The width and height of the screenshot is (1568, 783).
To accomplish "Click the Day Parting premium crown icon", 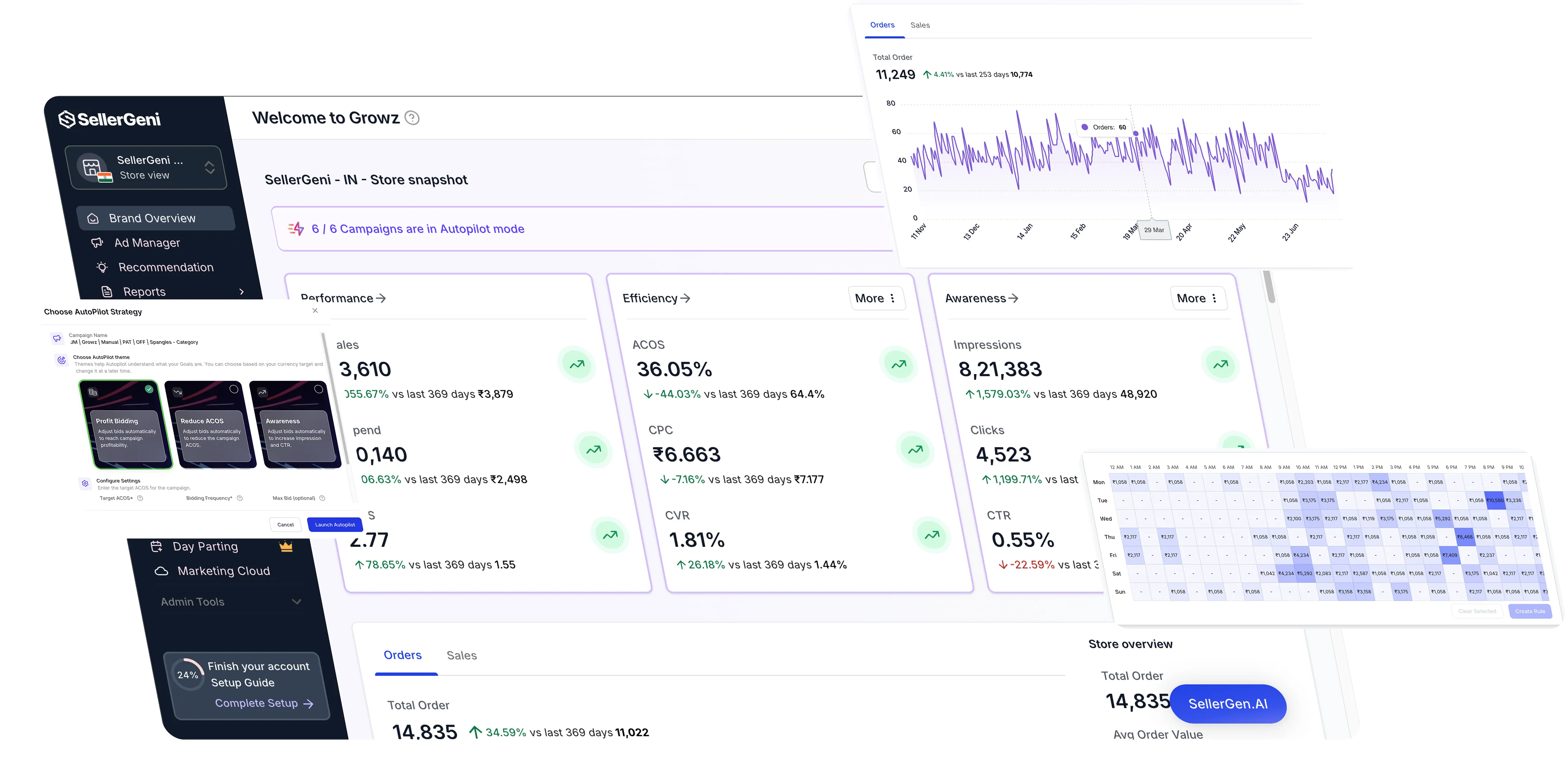I will (x=285, y=546).
